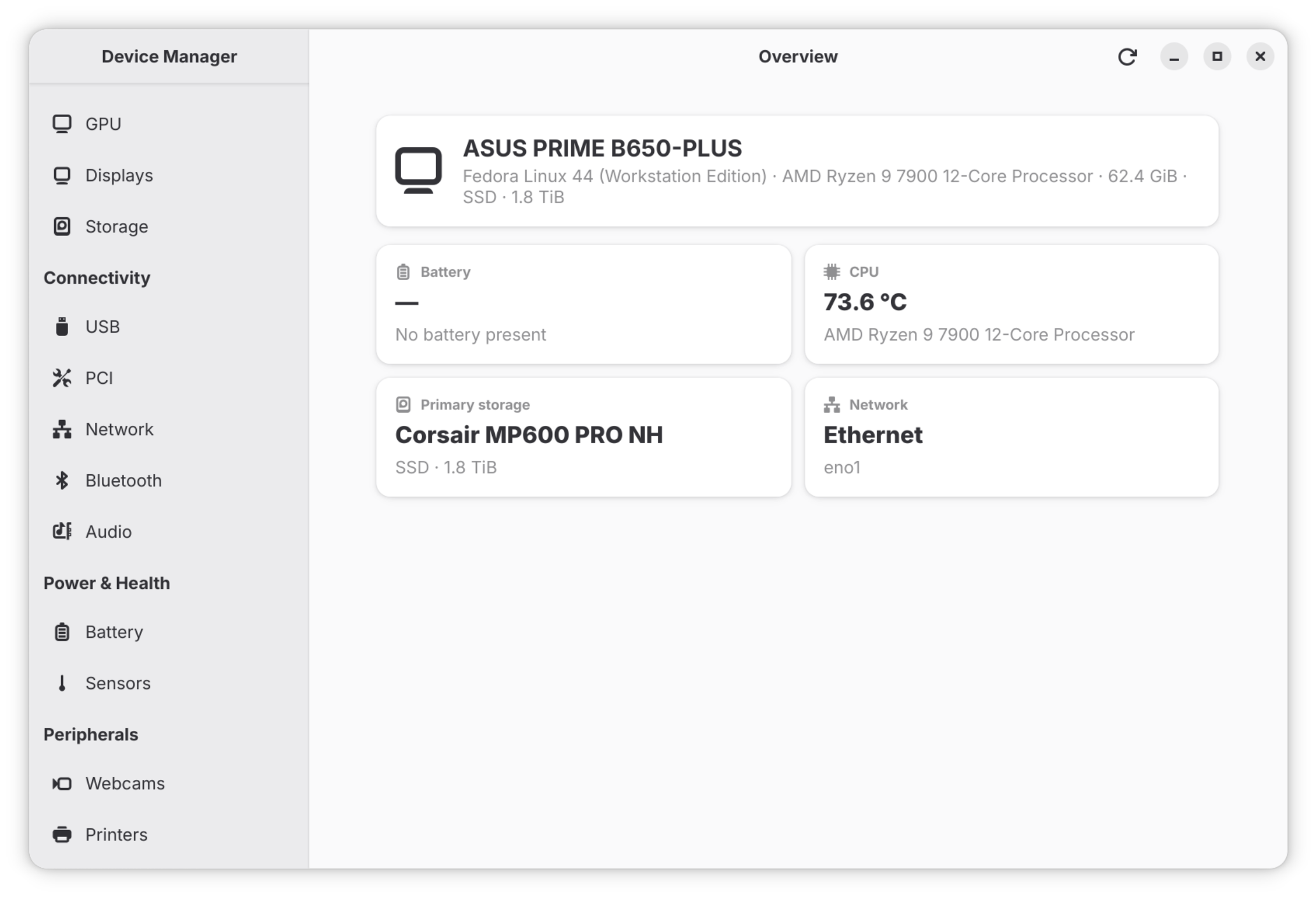This screenshot has height=897, width=1316.
Task: Click the Webcams camera icon
Action: (62, 783)
